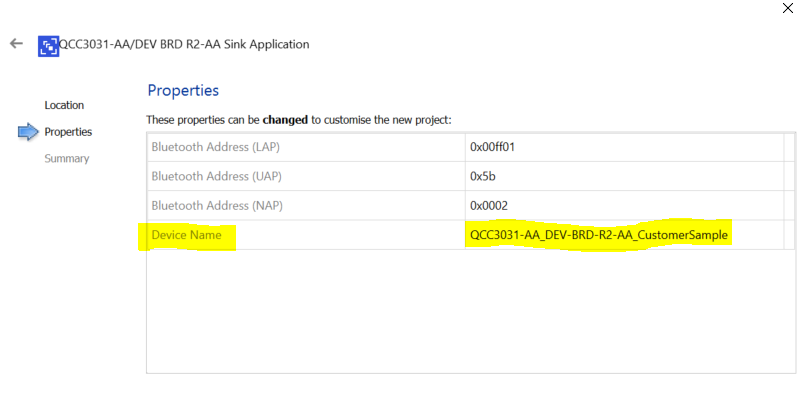This screenshot has height=399, width=797.
Task: Click the blue Sink Application project icon
Action: point(48,46)
